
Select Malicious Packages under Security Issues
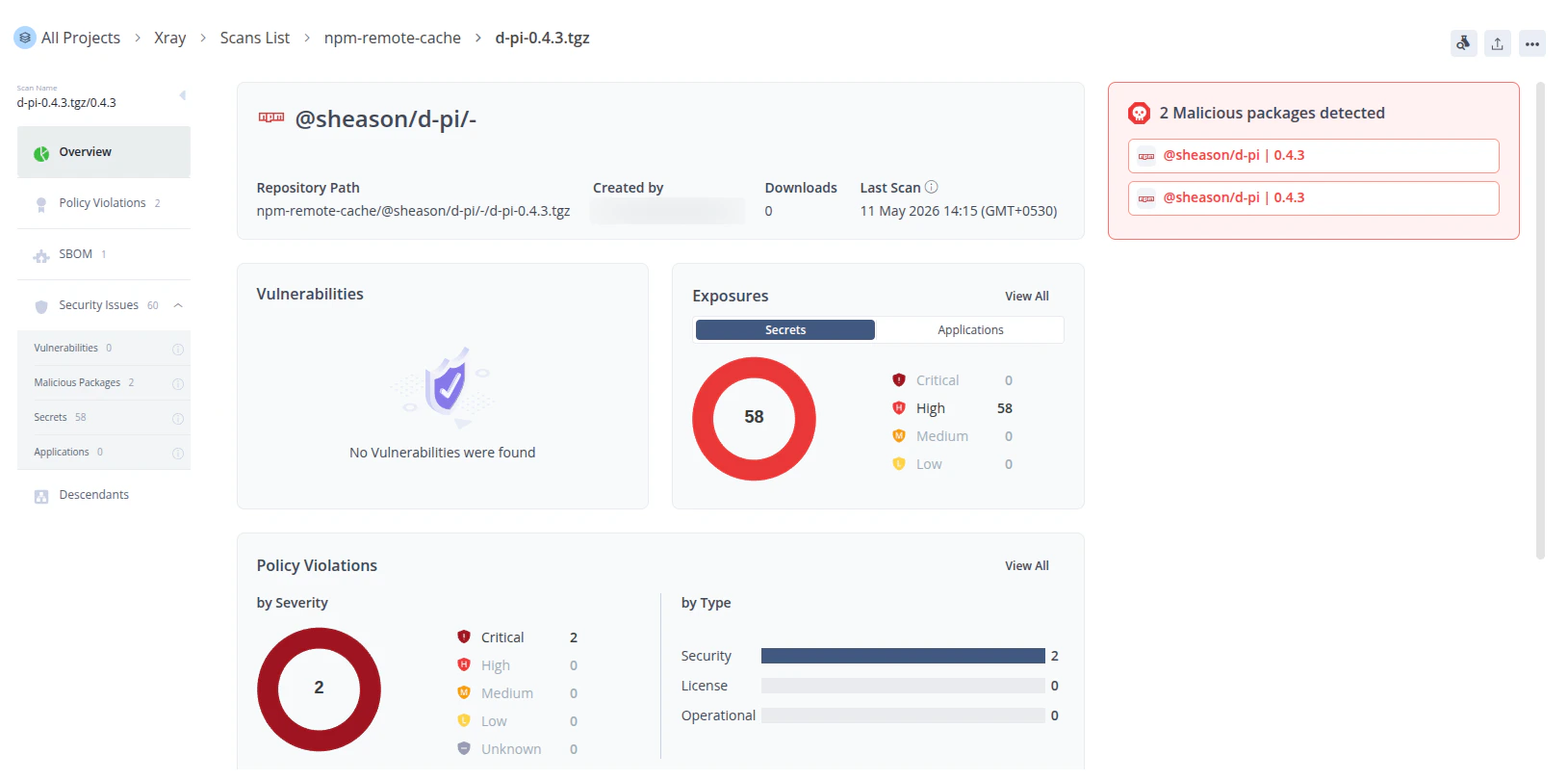click(104, 383)
